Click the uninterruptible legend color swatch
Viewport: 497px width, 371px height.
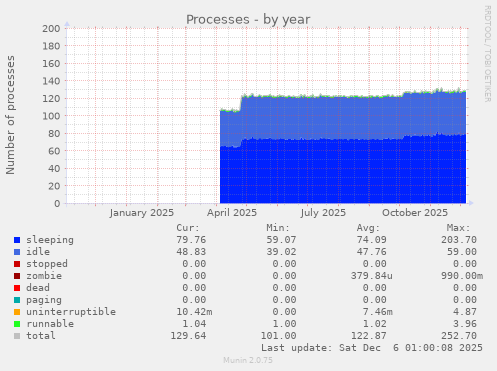pos(17,312)
